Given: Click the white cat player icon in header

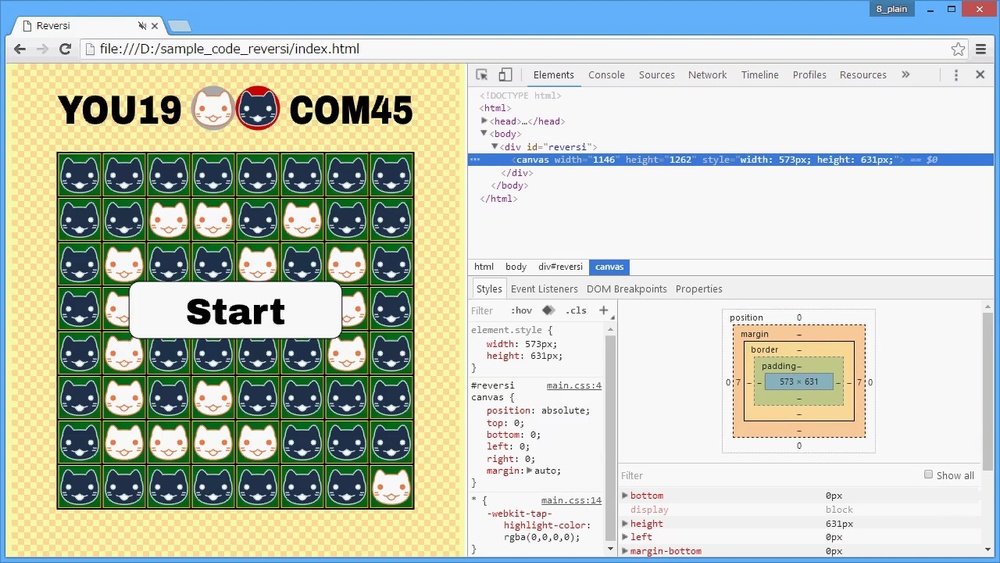Looking at the screenshot, I should pyautogui.click(x=212, y=108).
